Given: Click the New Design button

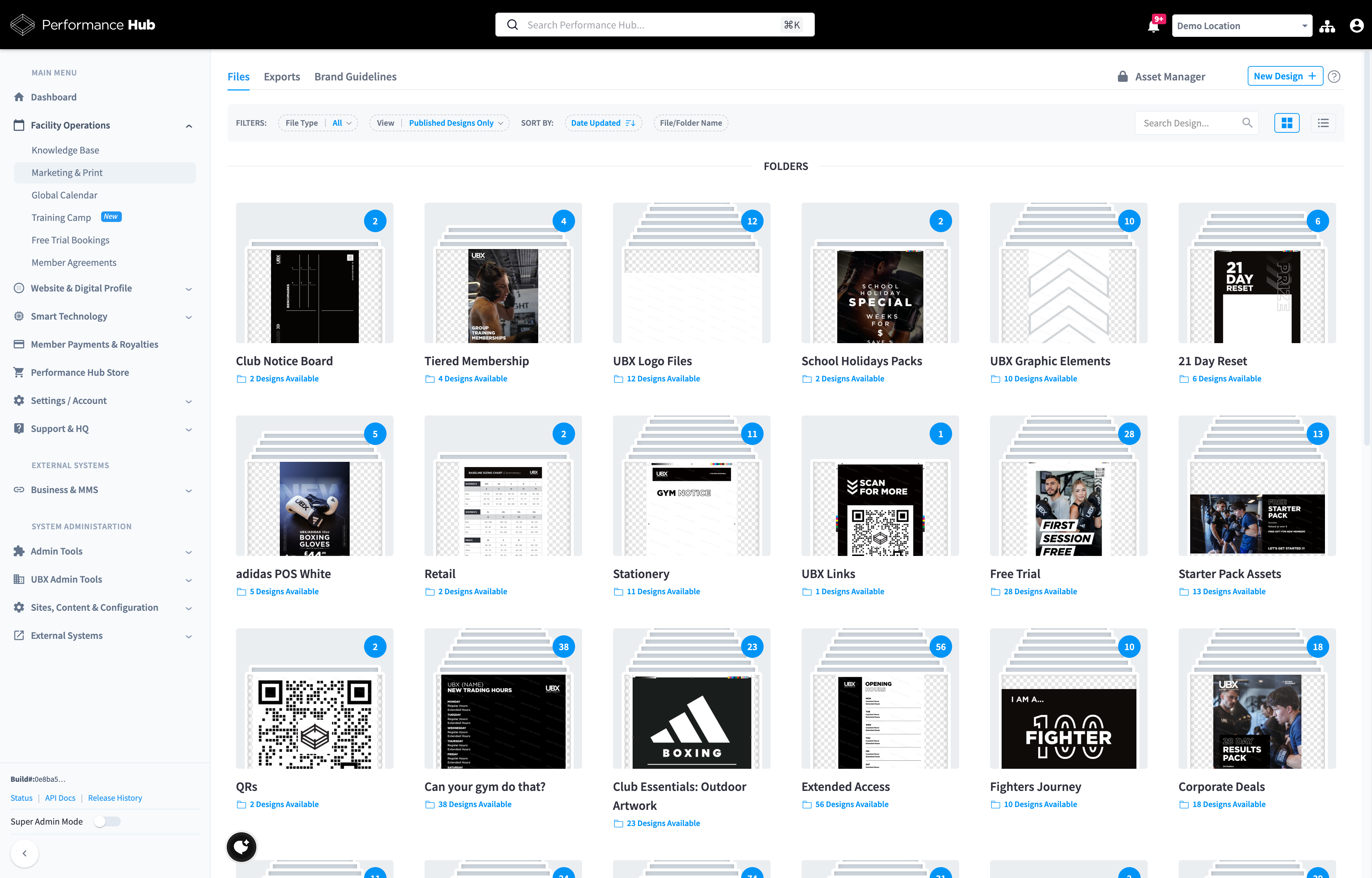Looking at the screenshot, I should click(1285, 76).
